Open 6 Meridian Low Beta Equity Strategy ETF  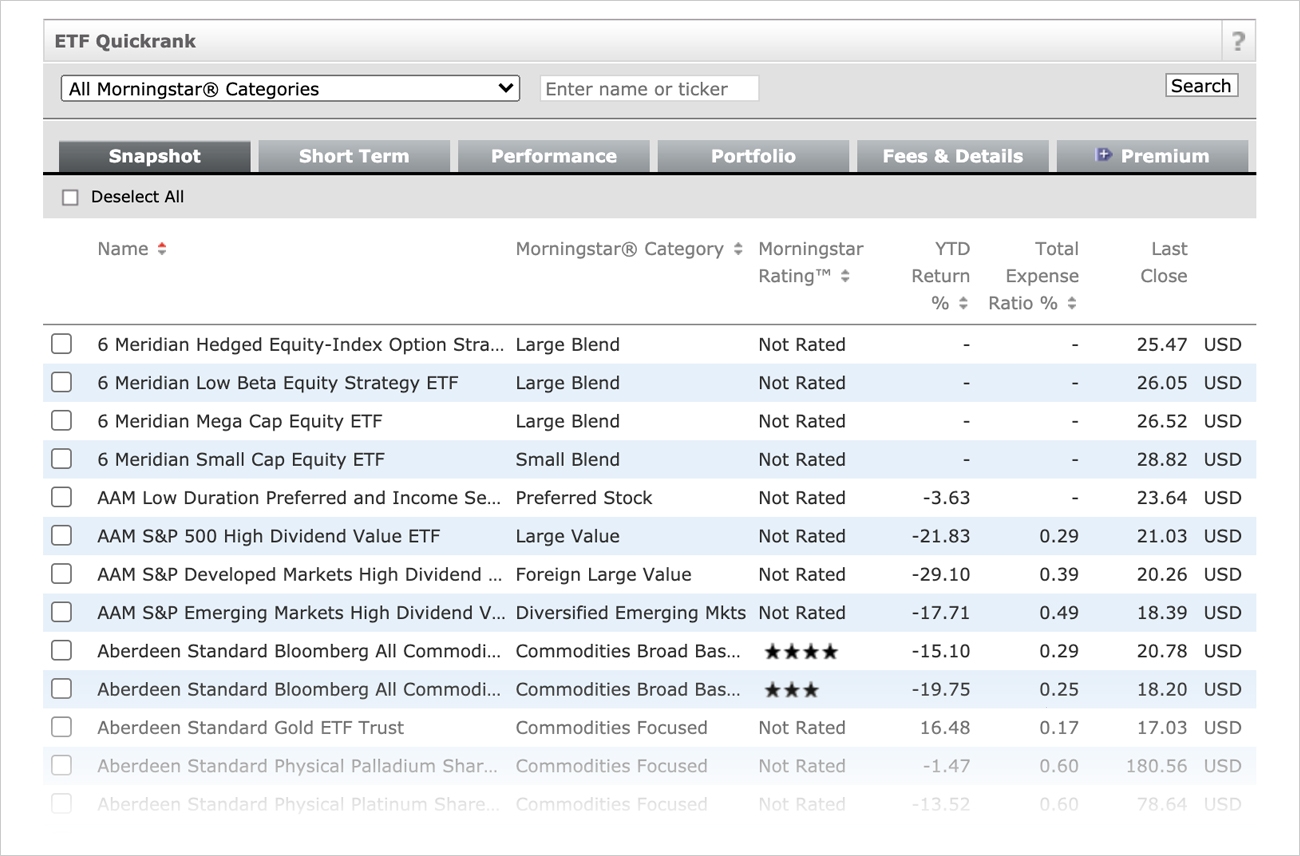point(278,383)
